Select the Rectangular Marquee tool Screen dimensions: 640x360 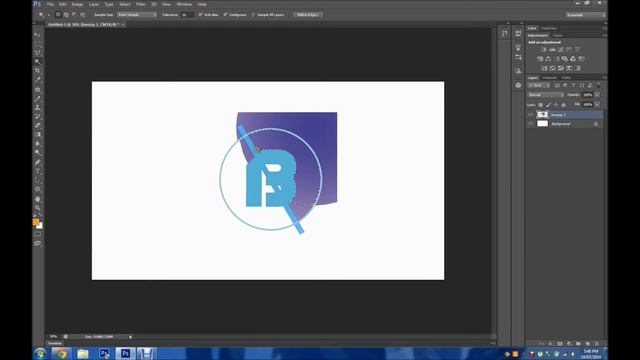(x=38, y=44)
